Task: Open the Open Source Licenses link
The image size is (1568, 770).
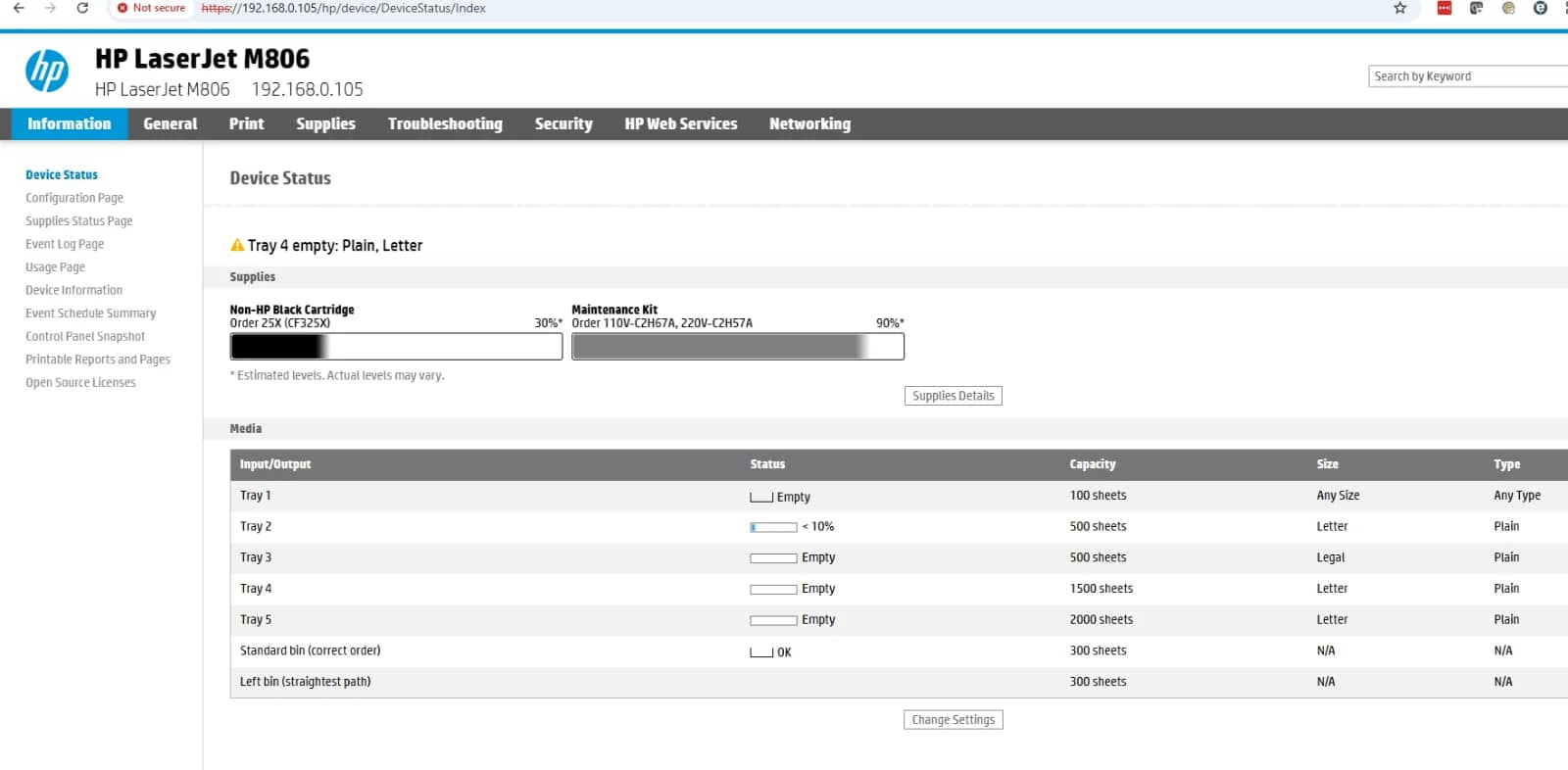Action: coord(81,383)
